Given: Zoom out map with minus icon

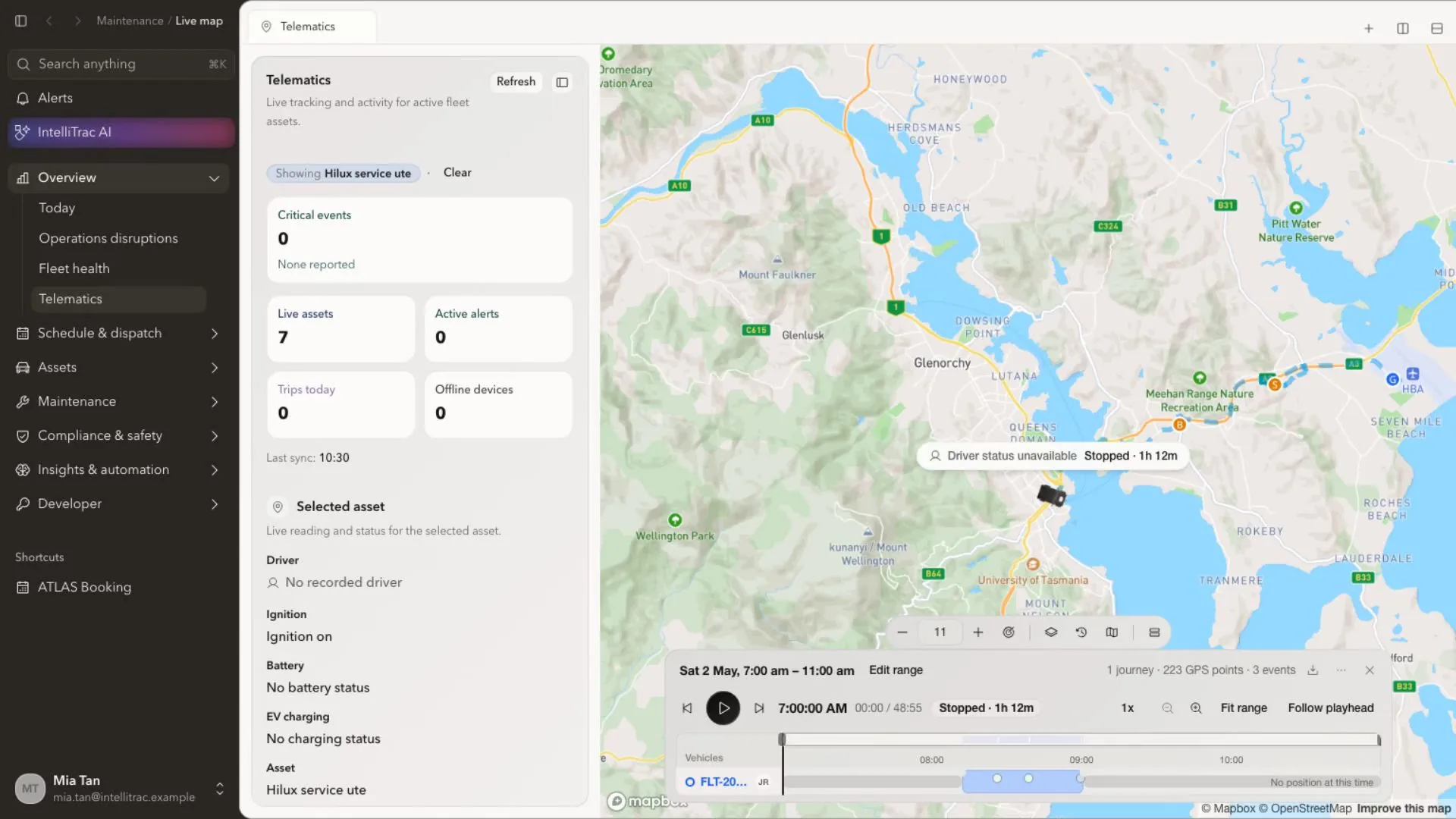Looking at the screenshot, I should (902, 632).
